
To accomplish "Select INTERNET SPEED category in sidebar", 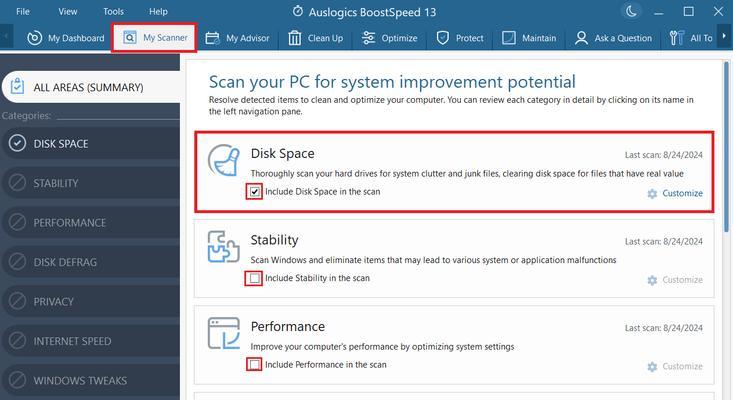I will pos(91,341).
